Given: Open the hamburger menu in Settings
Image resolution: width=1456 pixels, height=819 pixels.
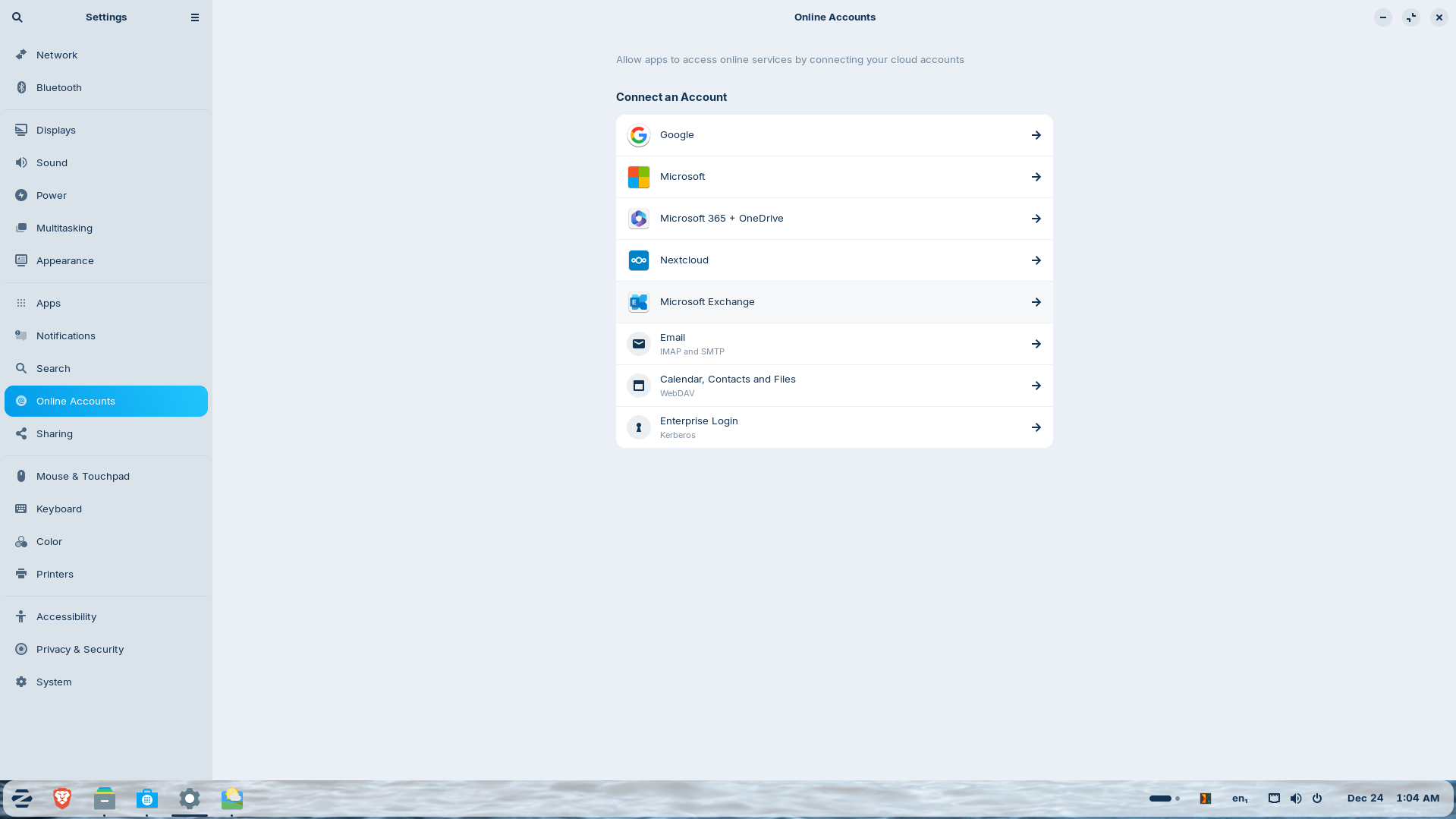Looking at the screenshot, I should point(194,17).
